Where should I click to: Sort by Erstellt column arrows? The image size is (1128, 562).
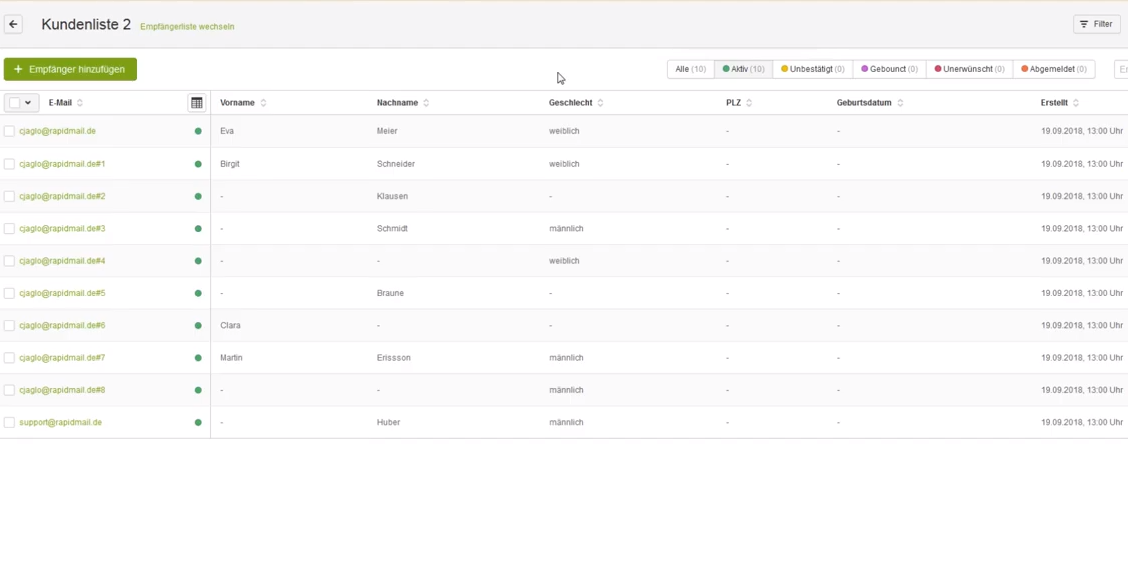pyautogui.click(x=1076, y=103)
